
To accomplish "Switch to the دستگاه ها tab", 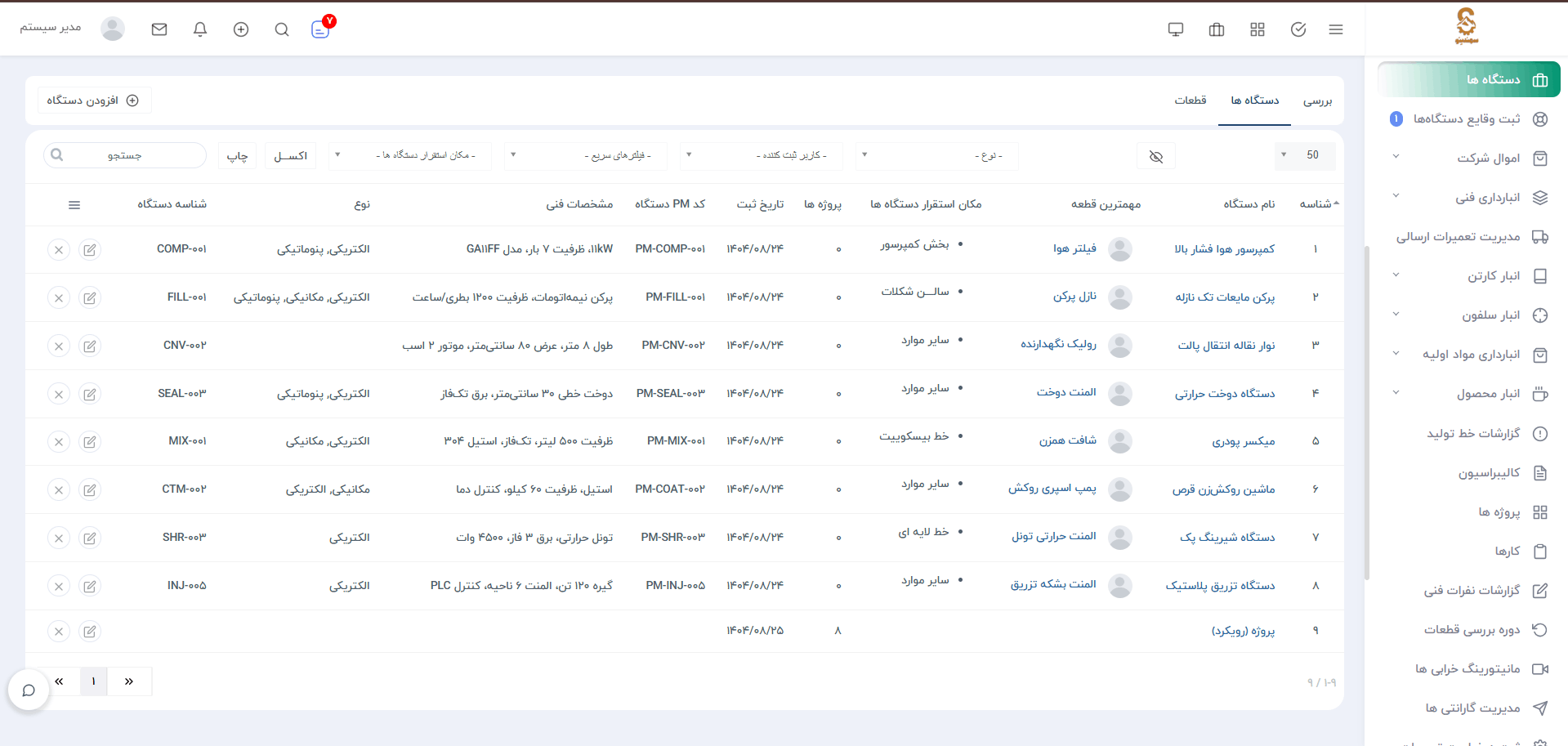I will pos(1255,101).
